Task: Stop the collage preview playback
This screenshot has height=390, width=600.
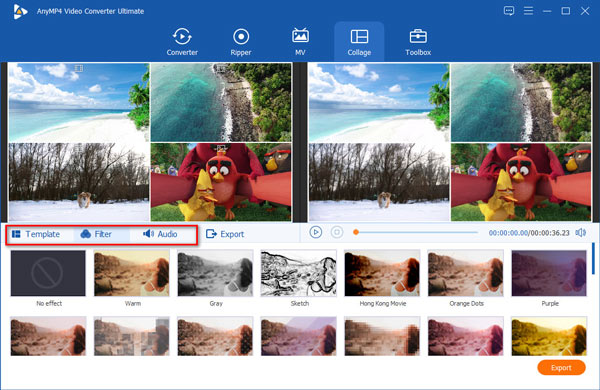Action: [337, 232]
